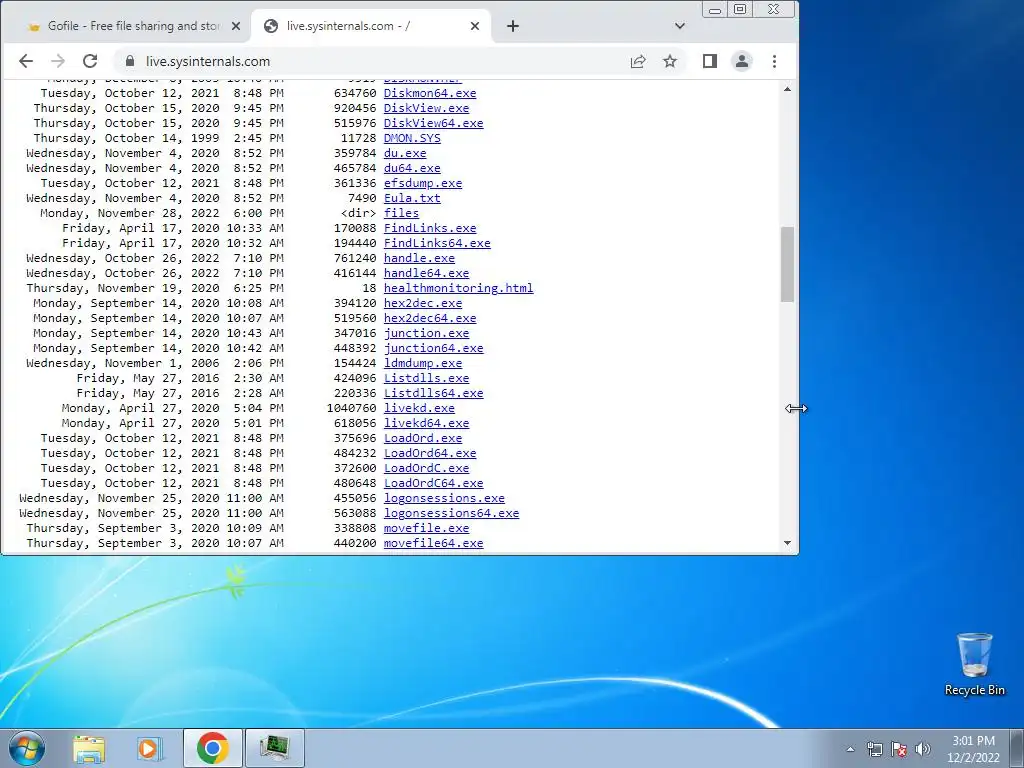Image resolution: width=1024 pixels, height=768 pixels.
Task: Download movefile64.exe
Action: pyautogui.click(x=434, y=543)
